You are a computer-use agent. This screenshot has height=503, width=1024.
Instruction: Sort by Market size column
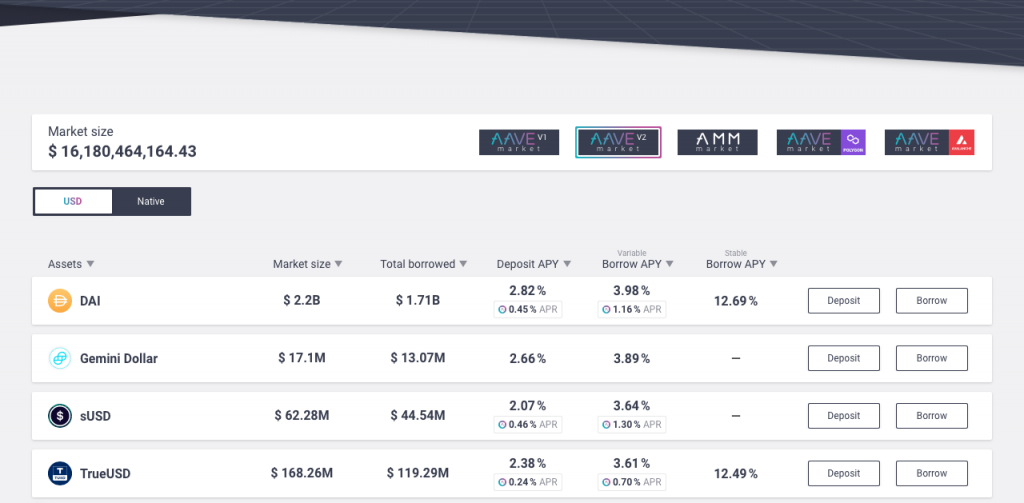[x=307, y=264]
